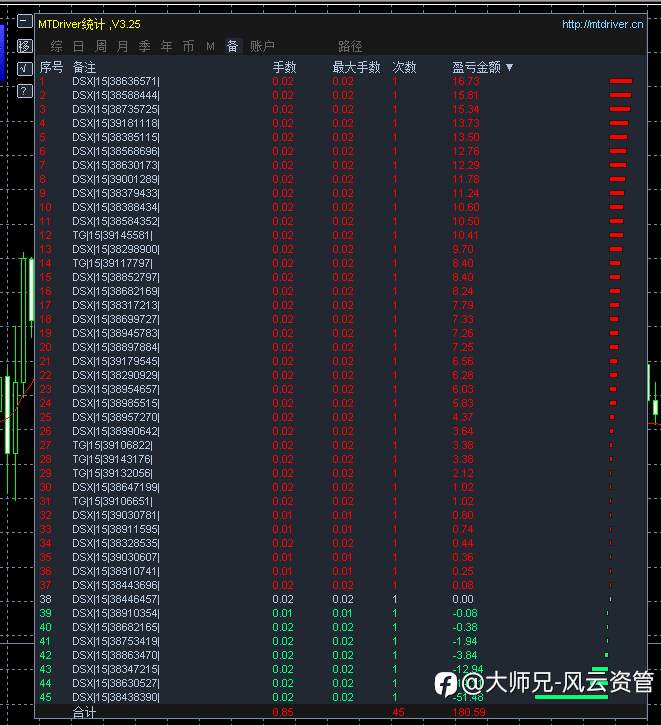Sort by the 序号 column header
Screen dimensions: 661x725
pyautogui.click(x=51, y=68)
